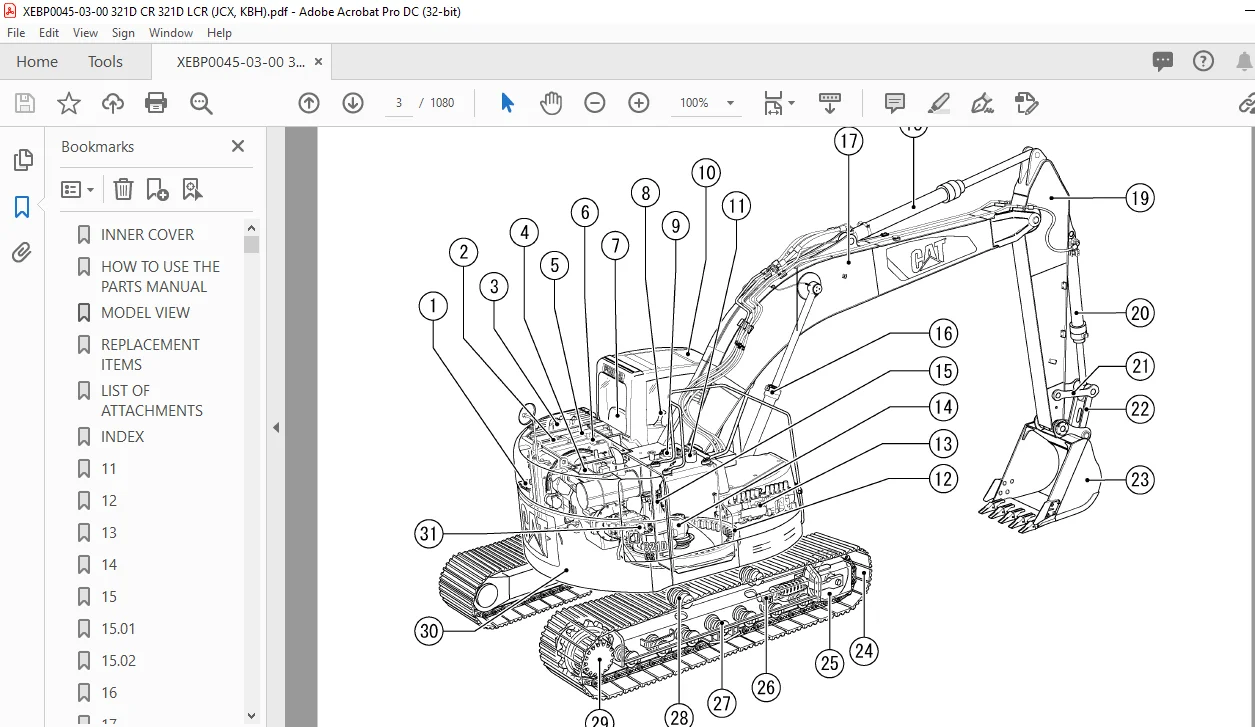This screenshot has height=727, width=1255.
Task: Open the Sign document pen tool
Action: pyautogui.click(x=983, y=103)
